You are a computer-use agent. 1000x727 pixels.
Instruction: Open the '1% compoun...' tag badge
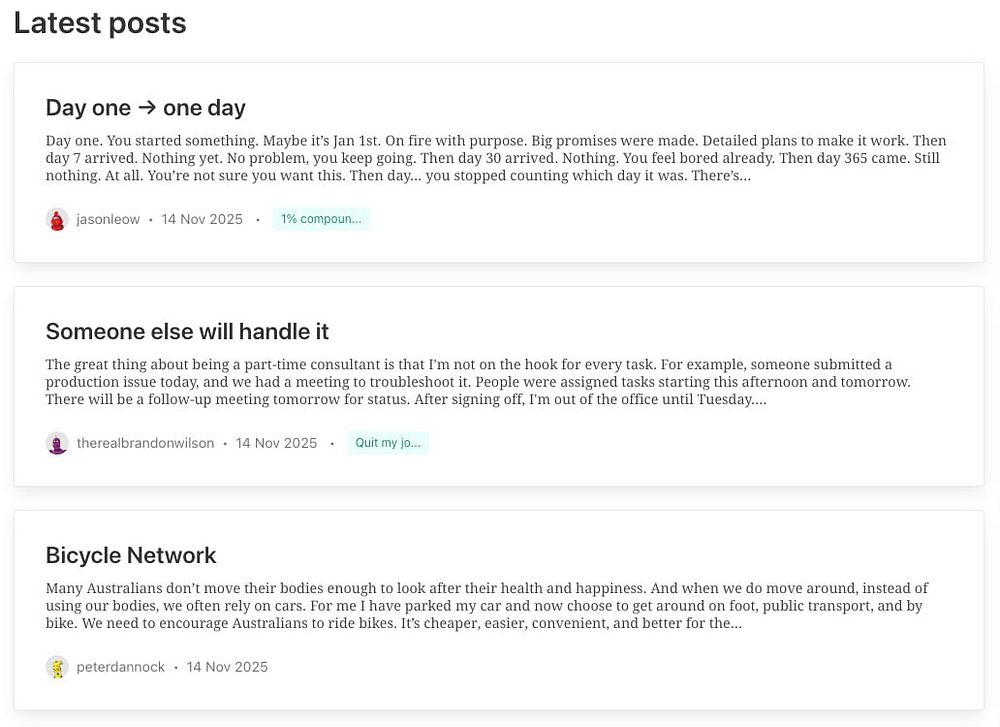point(320,219)
